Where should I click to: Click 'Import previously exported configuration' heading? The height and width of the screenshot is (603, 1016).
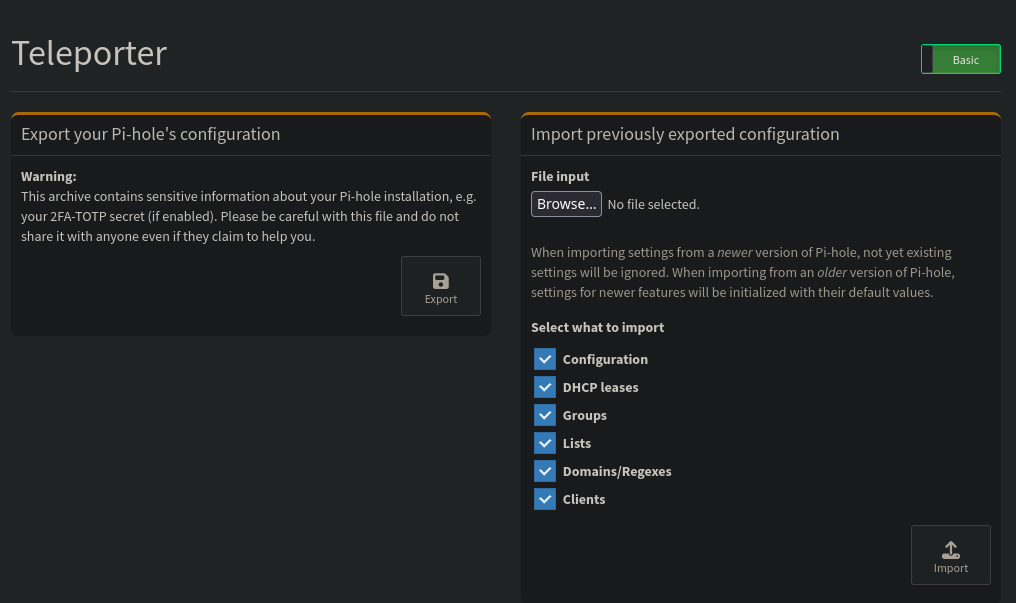coord(685,134)
